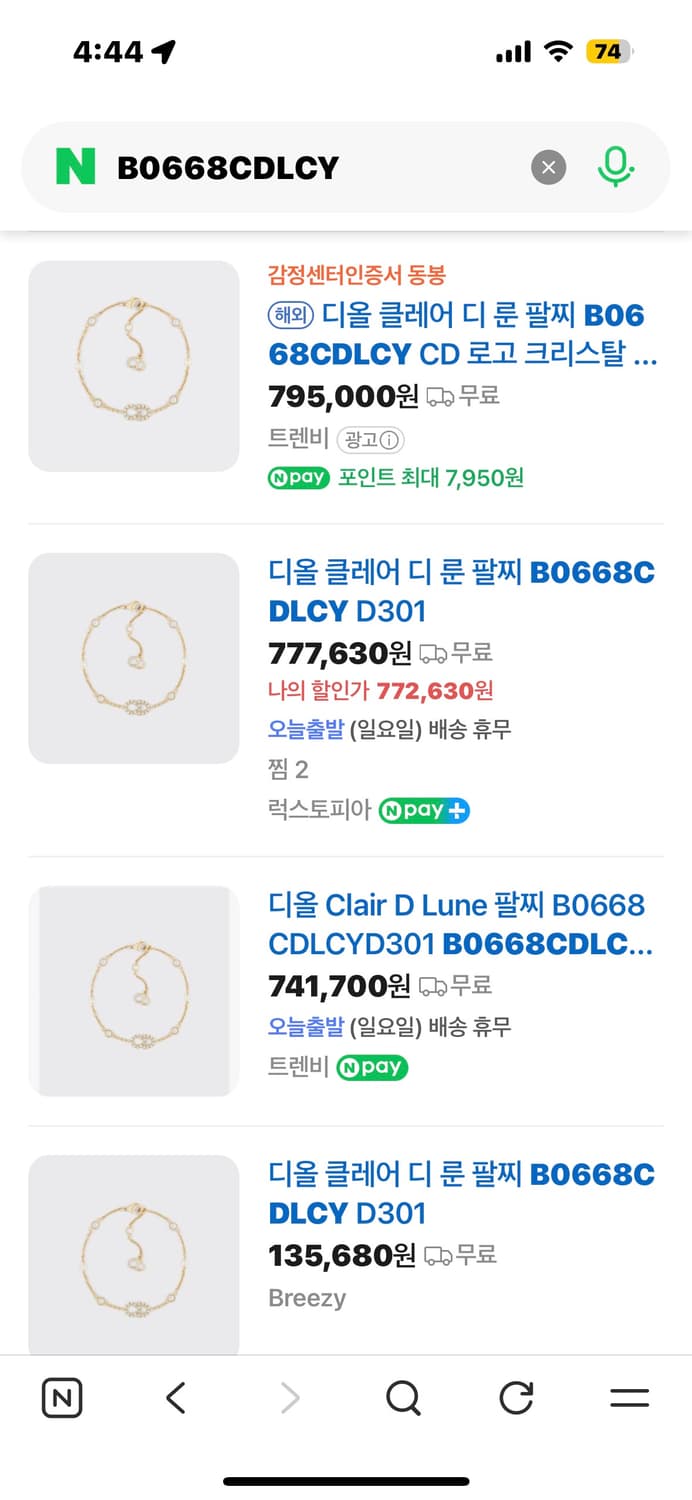Image resolution: width=692 pixels, height=1500 pixels.
Task: Go back using the back arrow icon
Action: [175, 1398]
